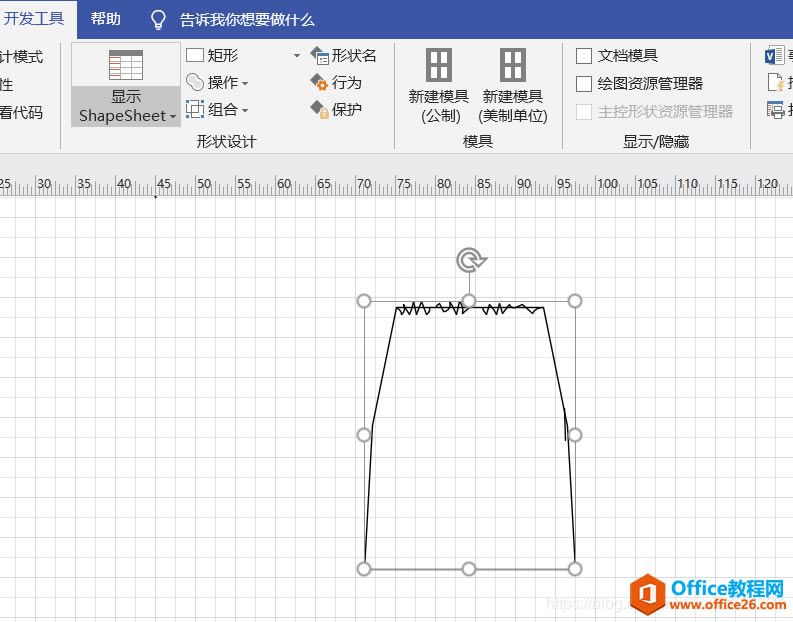Open the Shape Name (形状名) dialog

coord(343,55)
